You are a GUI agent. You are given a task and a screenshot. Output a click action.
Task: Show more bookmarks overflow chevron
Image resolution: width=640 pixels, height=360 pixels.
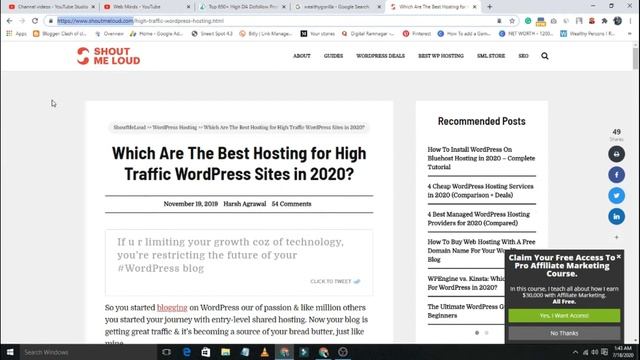coord(630,34)
